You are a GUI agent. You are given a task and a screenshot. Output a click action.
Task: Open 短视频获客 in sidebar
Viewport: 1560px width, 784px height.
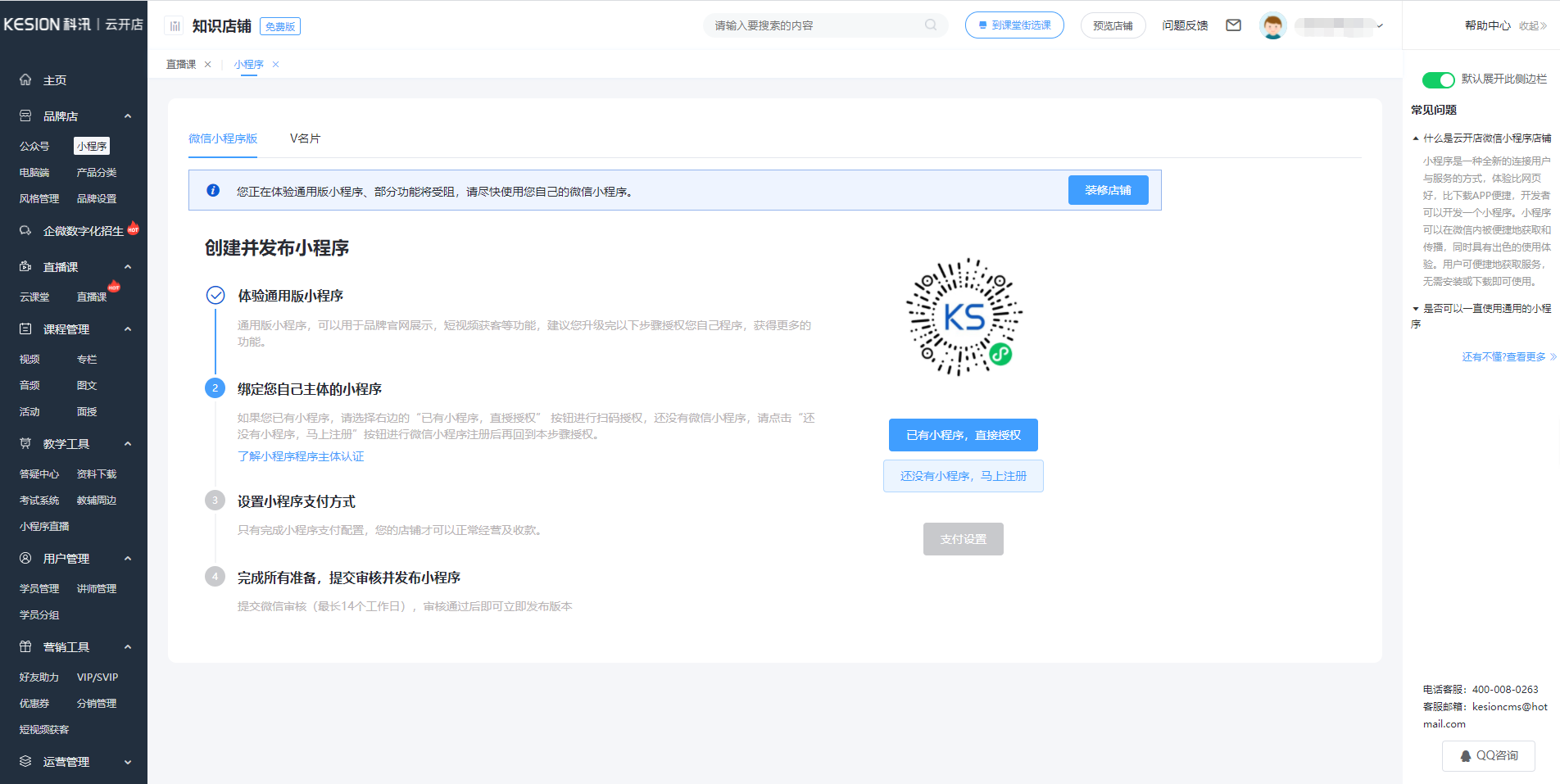click(44, 729)
